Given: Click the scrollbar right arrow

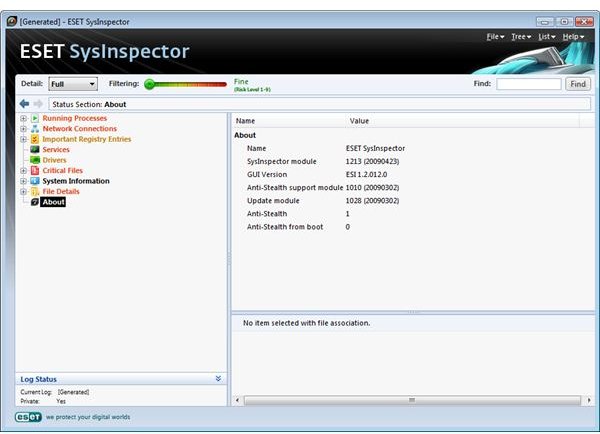Looking at the screenshot, I should (589, 400).
